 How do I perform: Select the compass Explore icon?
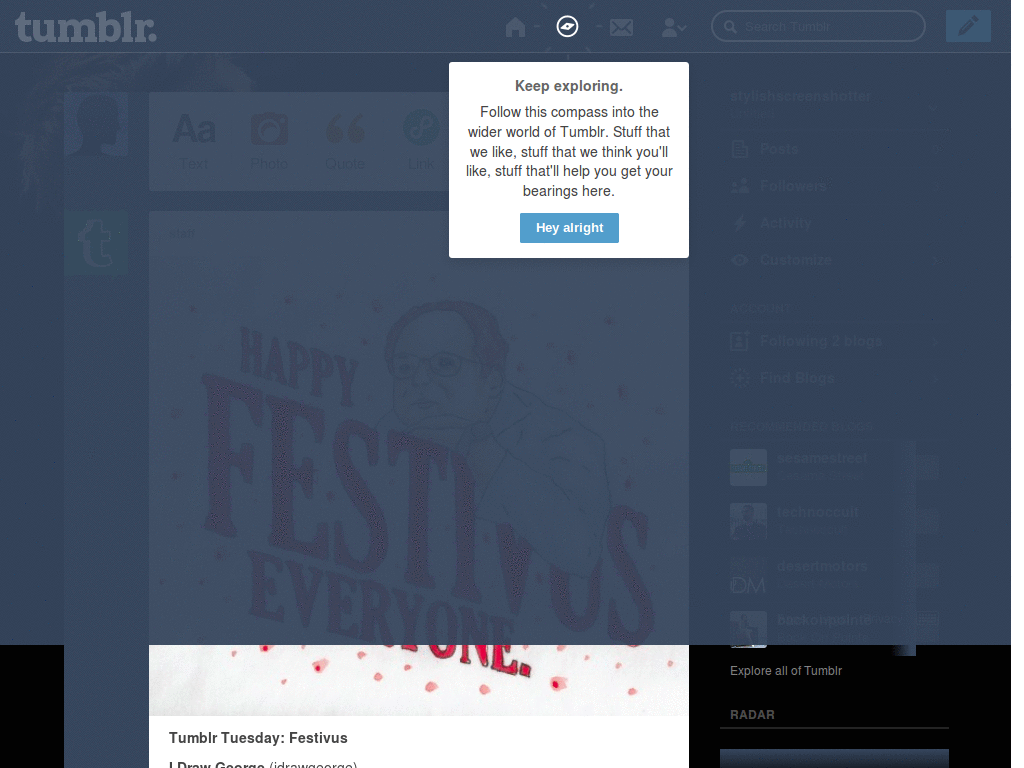[x=567, y=26]
